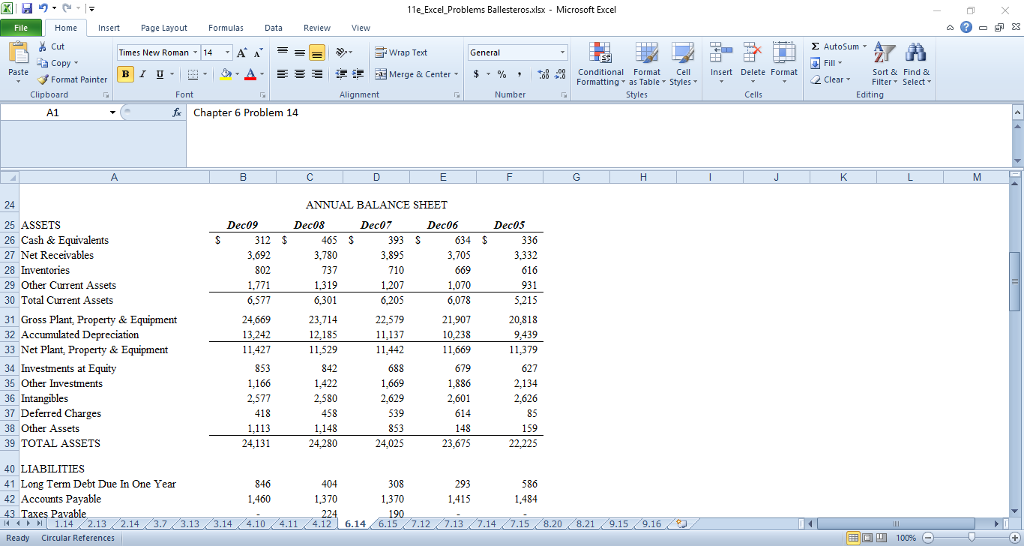The width and height of the screenshot is (1024, 546).
Task: Switch to the Page Layout tab
Action: coord(164,28)
